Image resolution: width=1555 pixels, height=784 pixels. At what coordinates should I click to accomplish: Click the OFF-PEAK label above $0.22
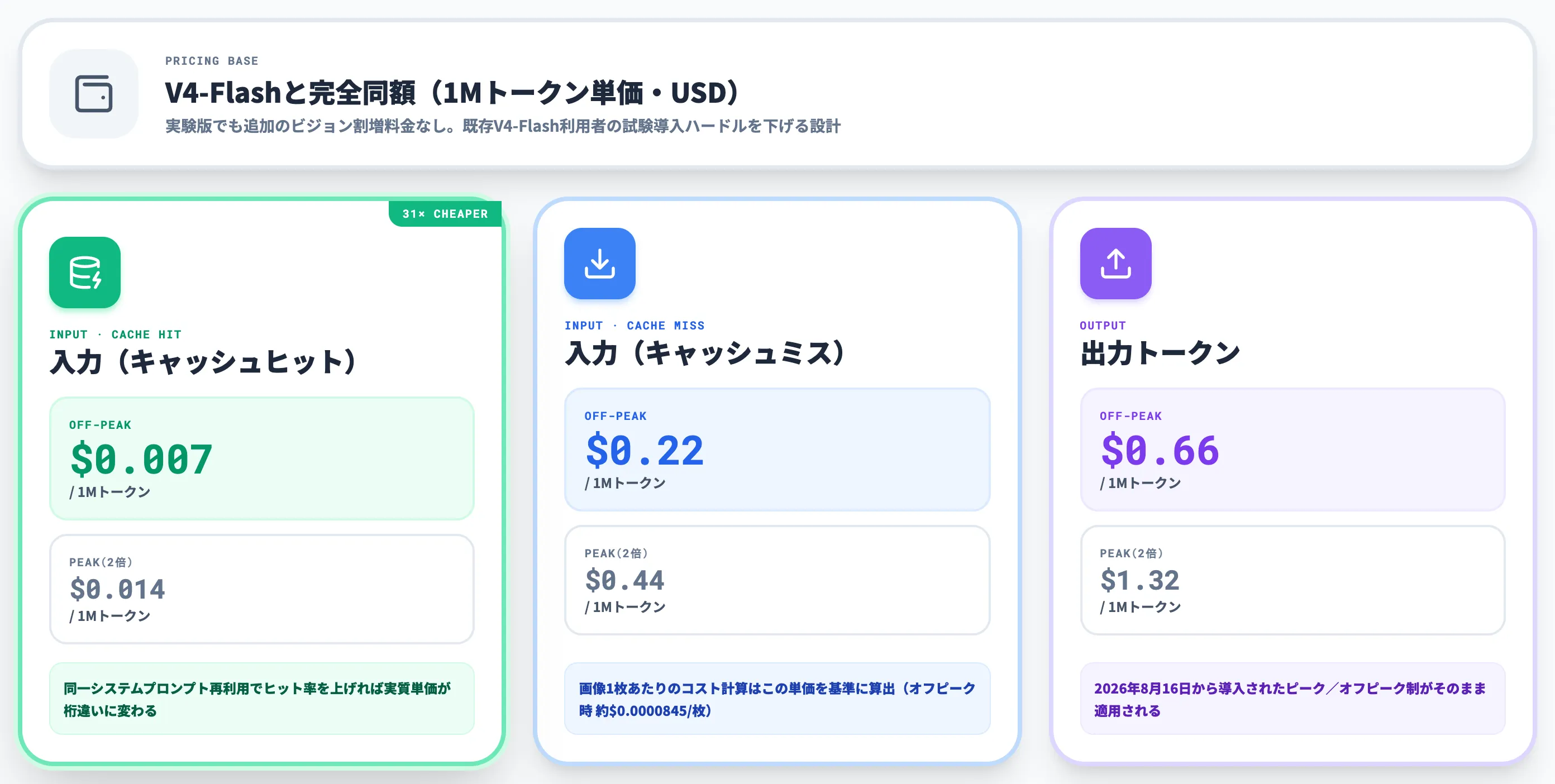(616, 416)
